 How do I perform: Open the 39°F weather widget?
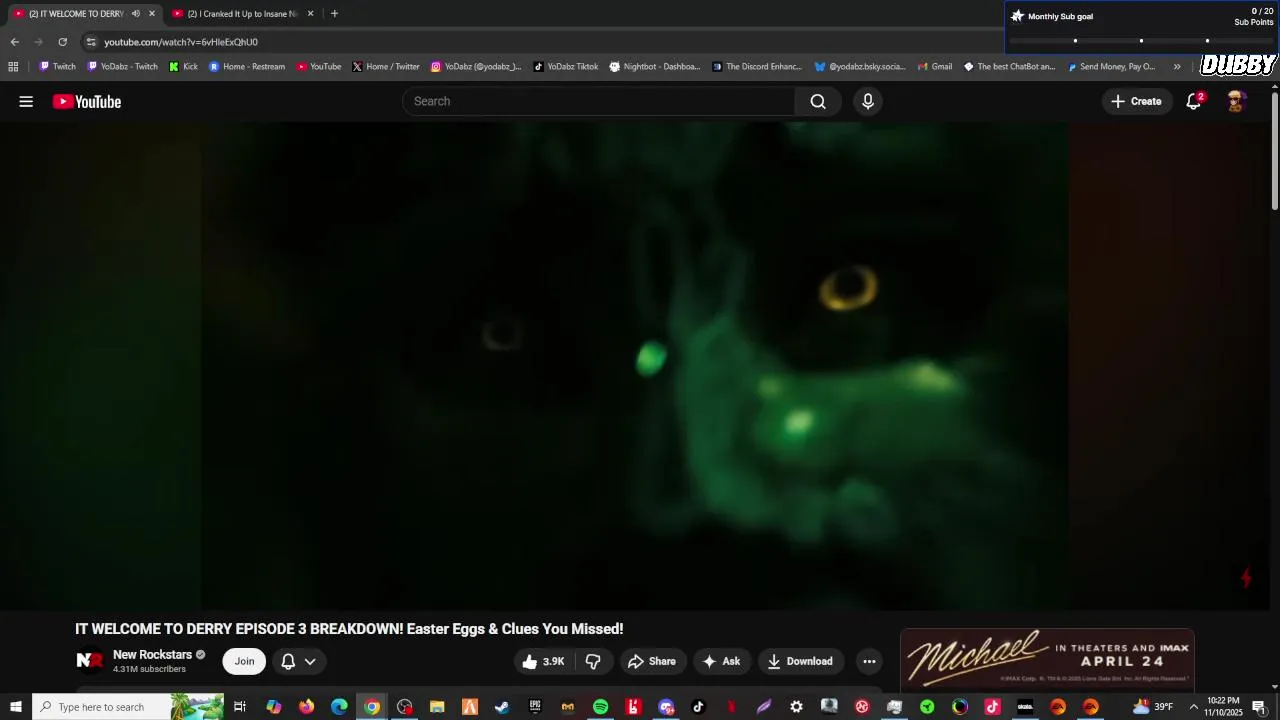(1153, 707)
